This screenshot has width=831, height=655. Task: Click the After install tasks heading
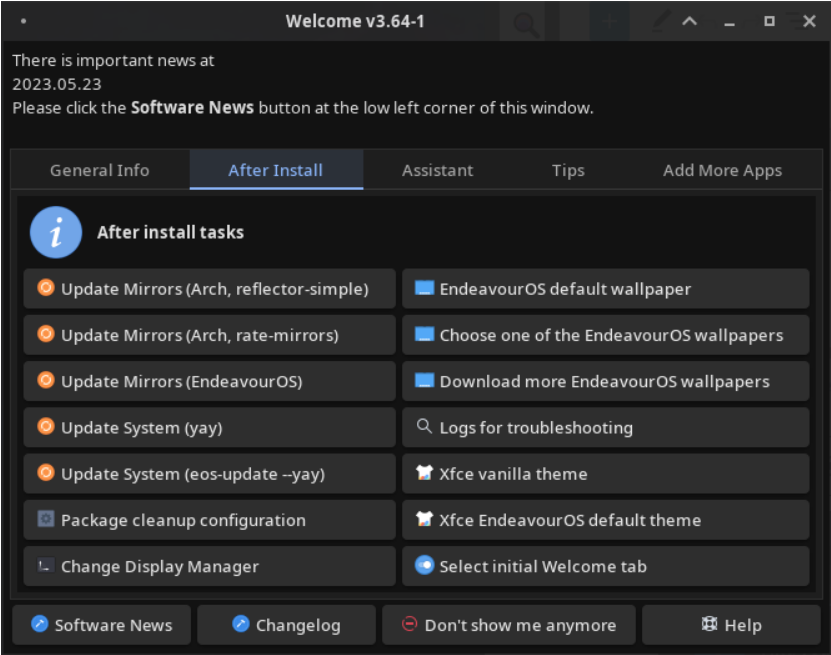pyautogui.click(x=171, y=232)
